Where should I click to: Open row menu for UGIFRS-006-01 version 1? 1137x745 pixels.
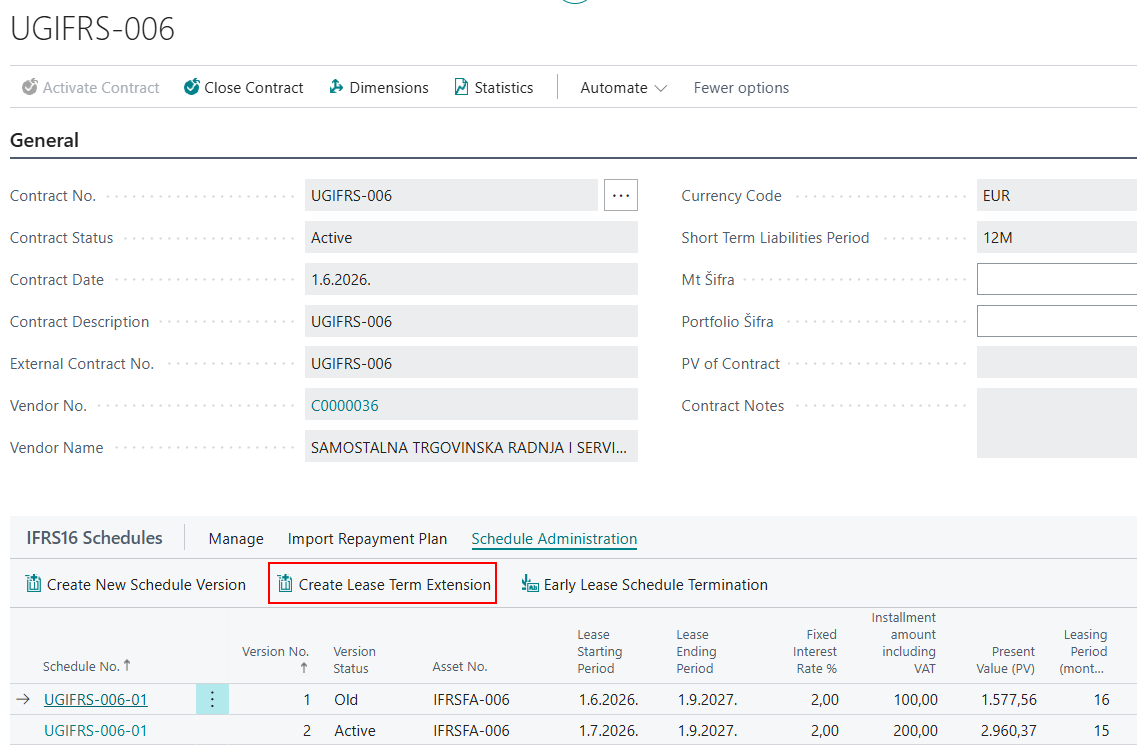[x=212, y=699]
